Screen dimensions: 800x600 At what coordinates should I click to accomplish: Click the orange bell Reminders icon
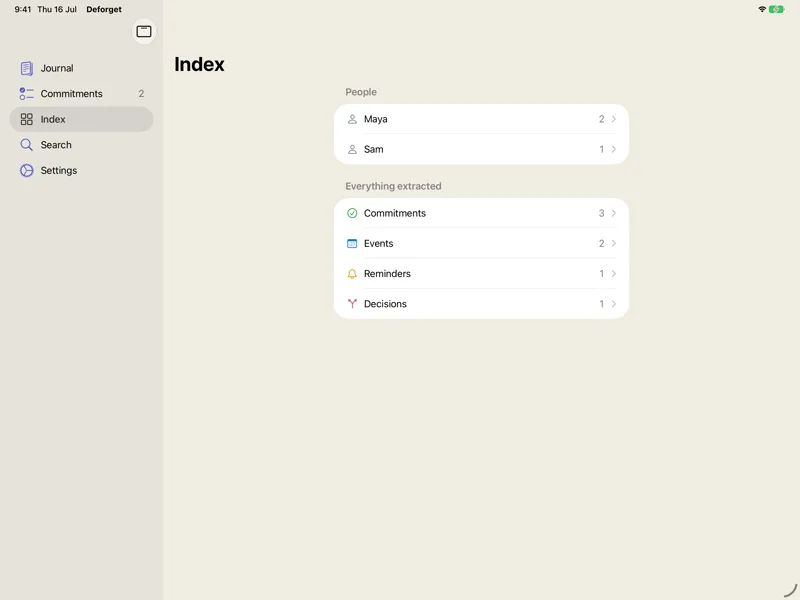click(352, 274)
